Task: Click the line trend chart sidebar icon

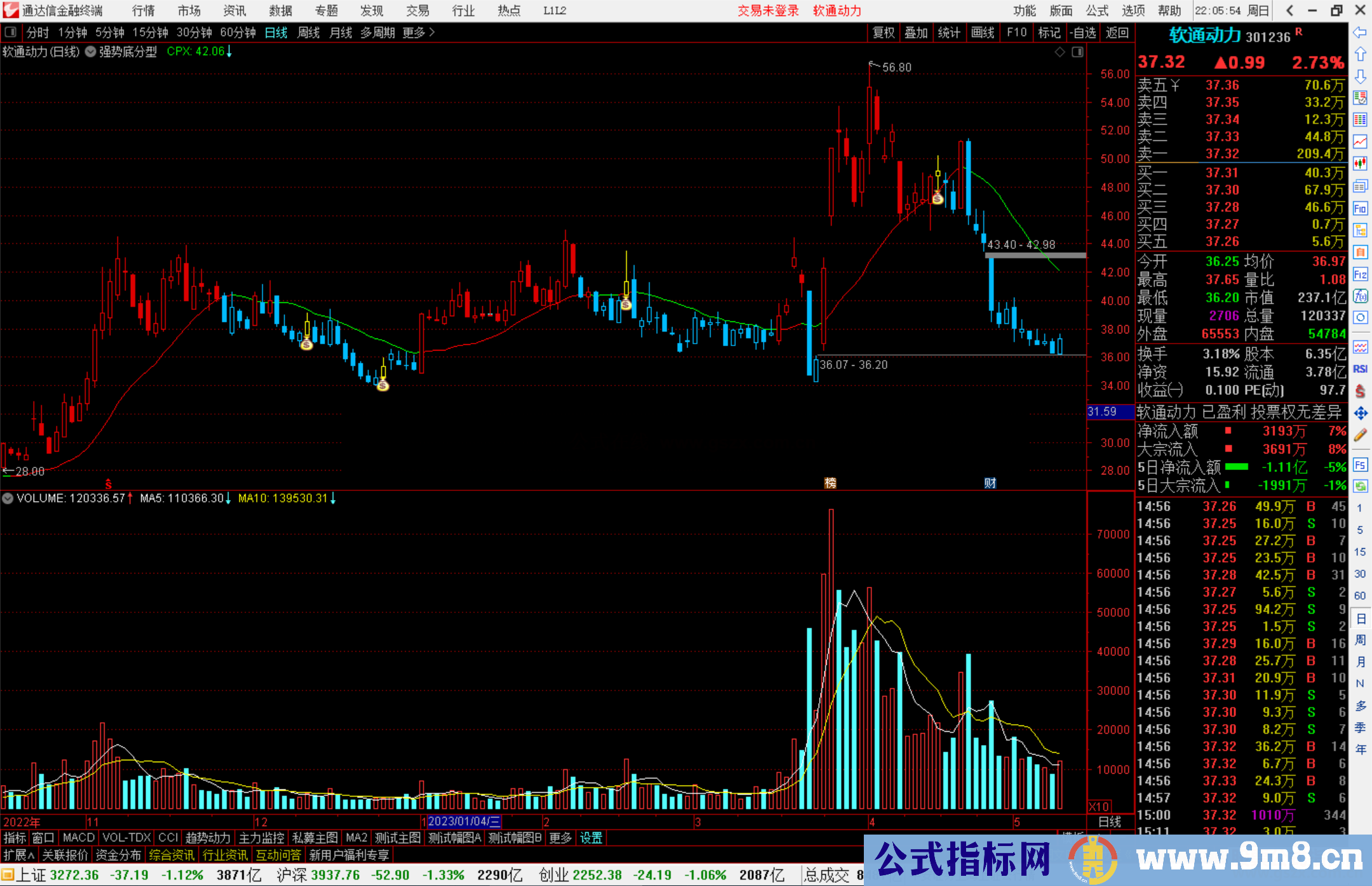Action: coord(1360,141)
